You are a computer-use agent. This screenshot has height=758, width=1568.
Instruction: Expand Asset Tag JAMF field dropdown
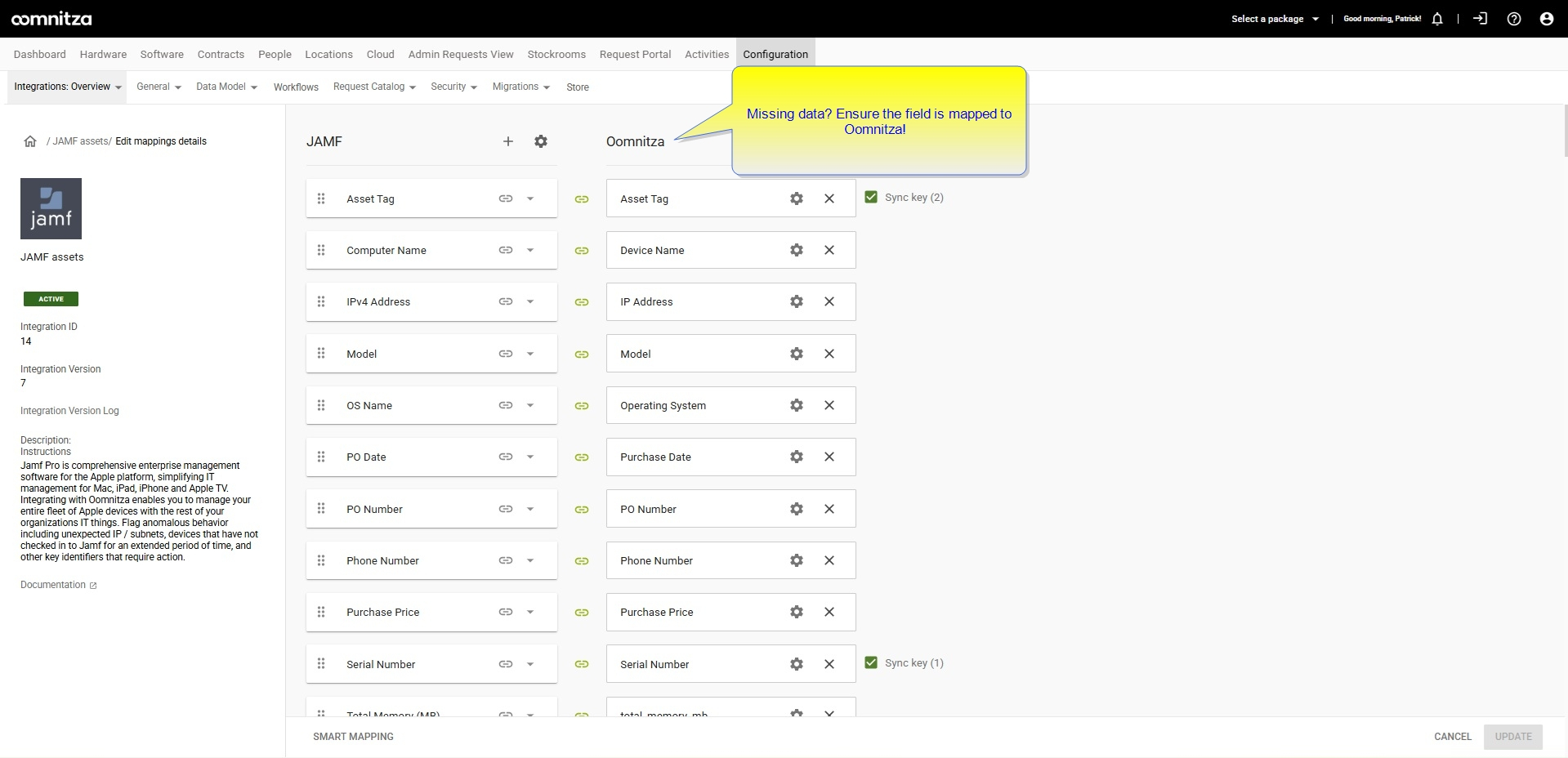click(530, 198)
